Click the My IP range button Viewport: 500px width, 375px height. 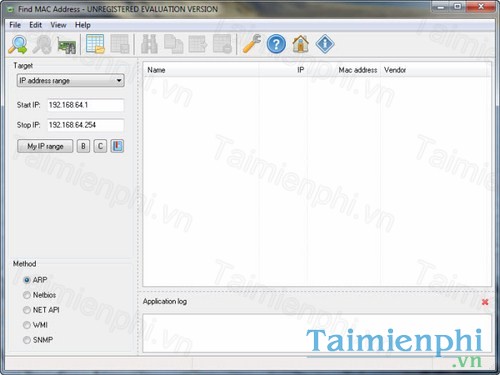pos(45,146)
